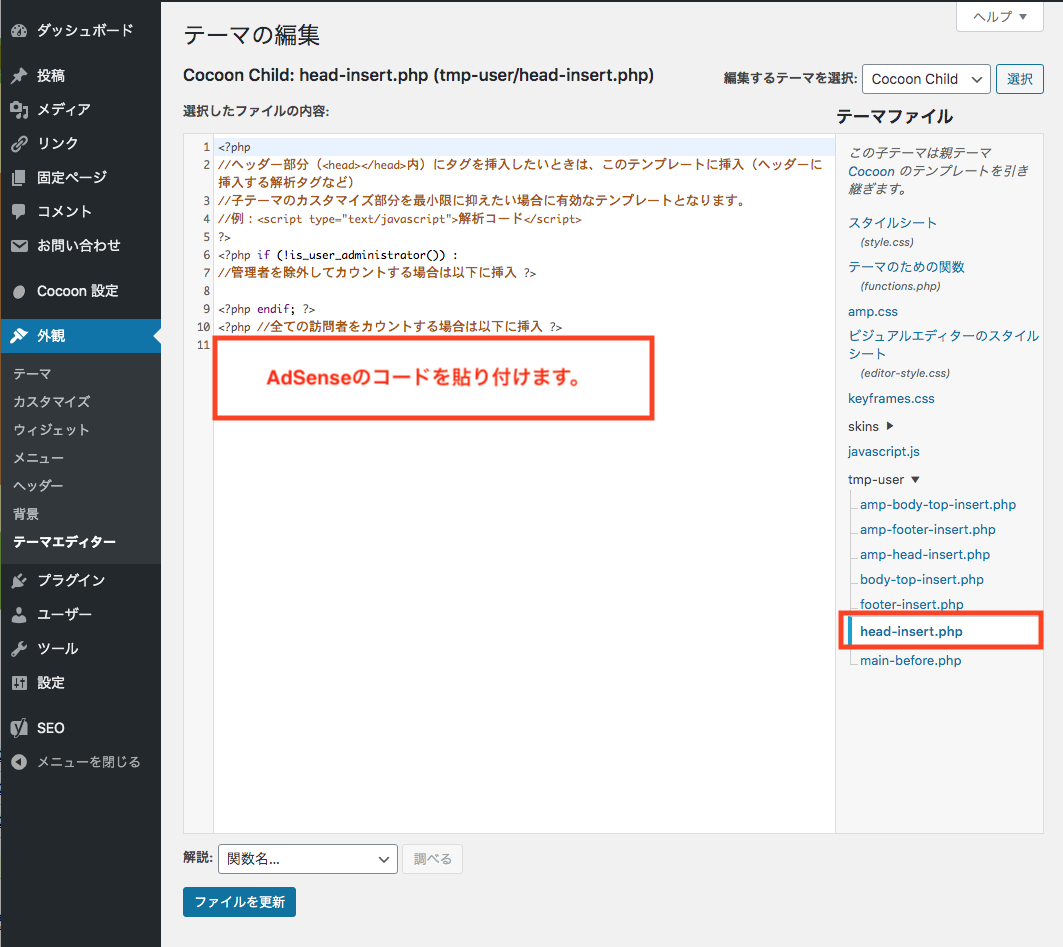Viewport: 1063px width, 947px height.
Task: Go to テーマ submenu under 外観
Action: [32, 374]
